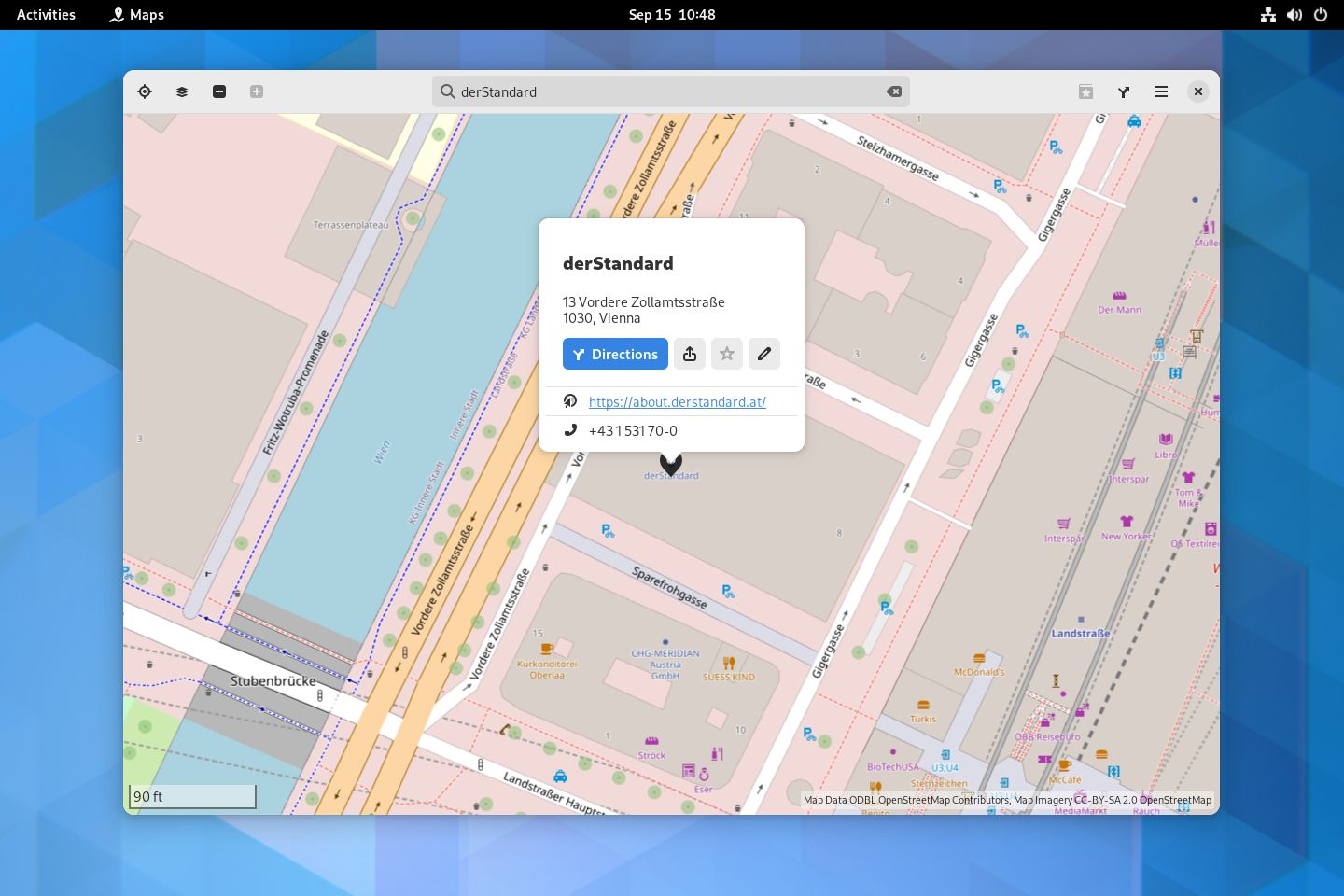Click the Der Mann bakery icon
The width and height of the screenshot is (1344, 896).
(x=1119, y=297)
